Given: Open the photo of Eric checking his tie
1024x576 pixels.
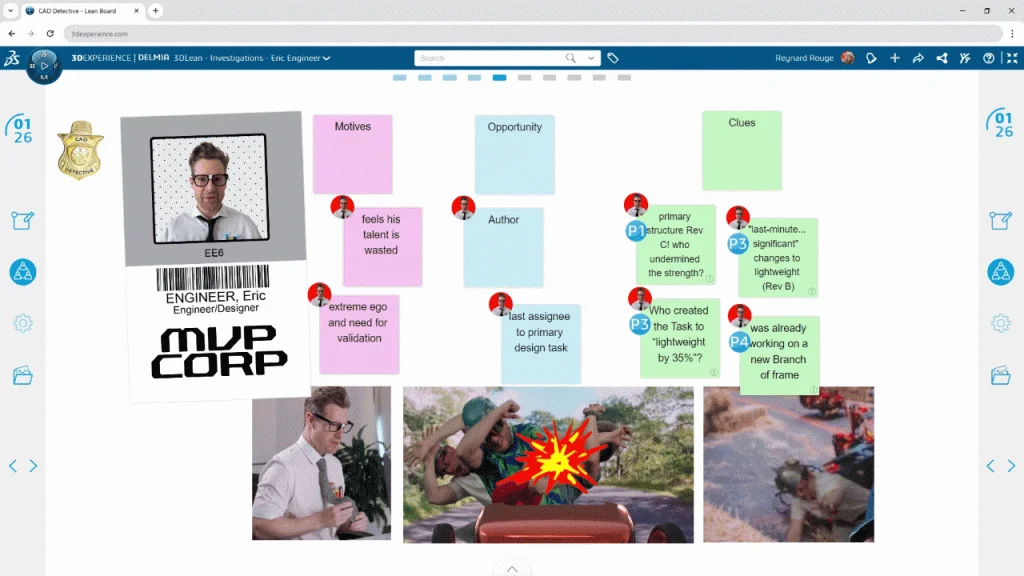Looking at the screenshot, I should tap(321, 463).
